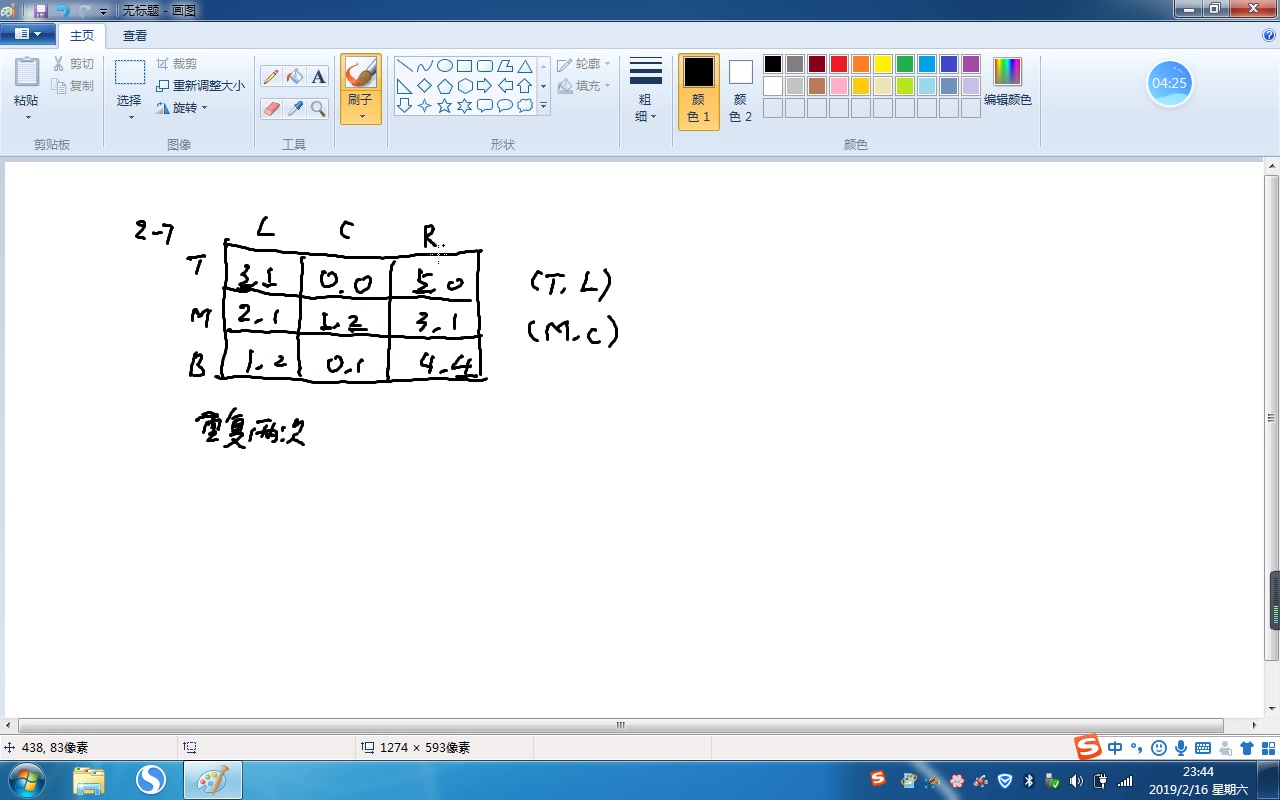The width and height of the screenshot is (1280, 800).
Task: Switch to the Home (主页) tab
Action: tap(82, 36)
